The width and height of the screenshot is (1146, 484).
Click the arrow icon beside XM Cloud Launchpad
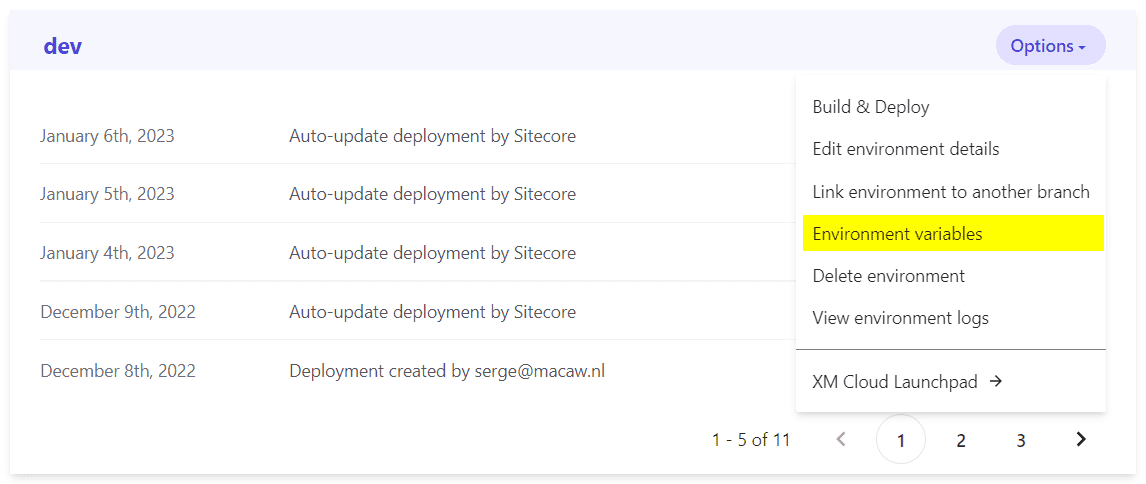click(x=995, y=381)
